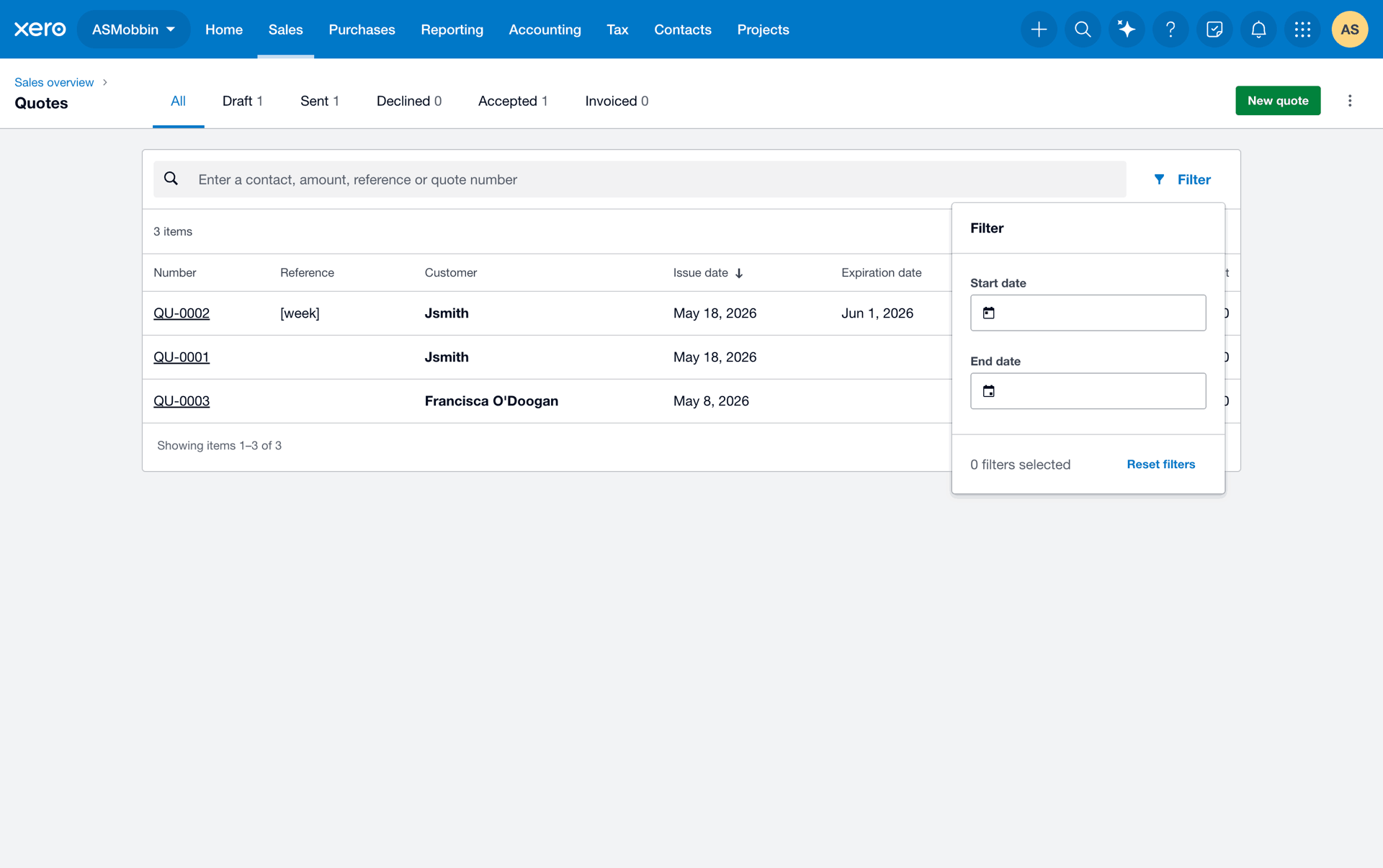Screen dimensions: 1383x868
Task: Select the All quotes tab
Action: point(178,101)
